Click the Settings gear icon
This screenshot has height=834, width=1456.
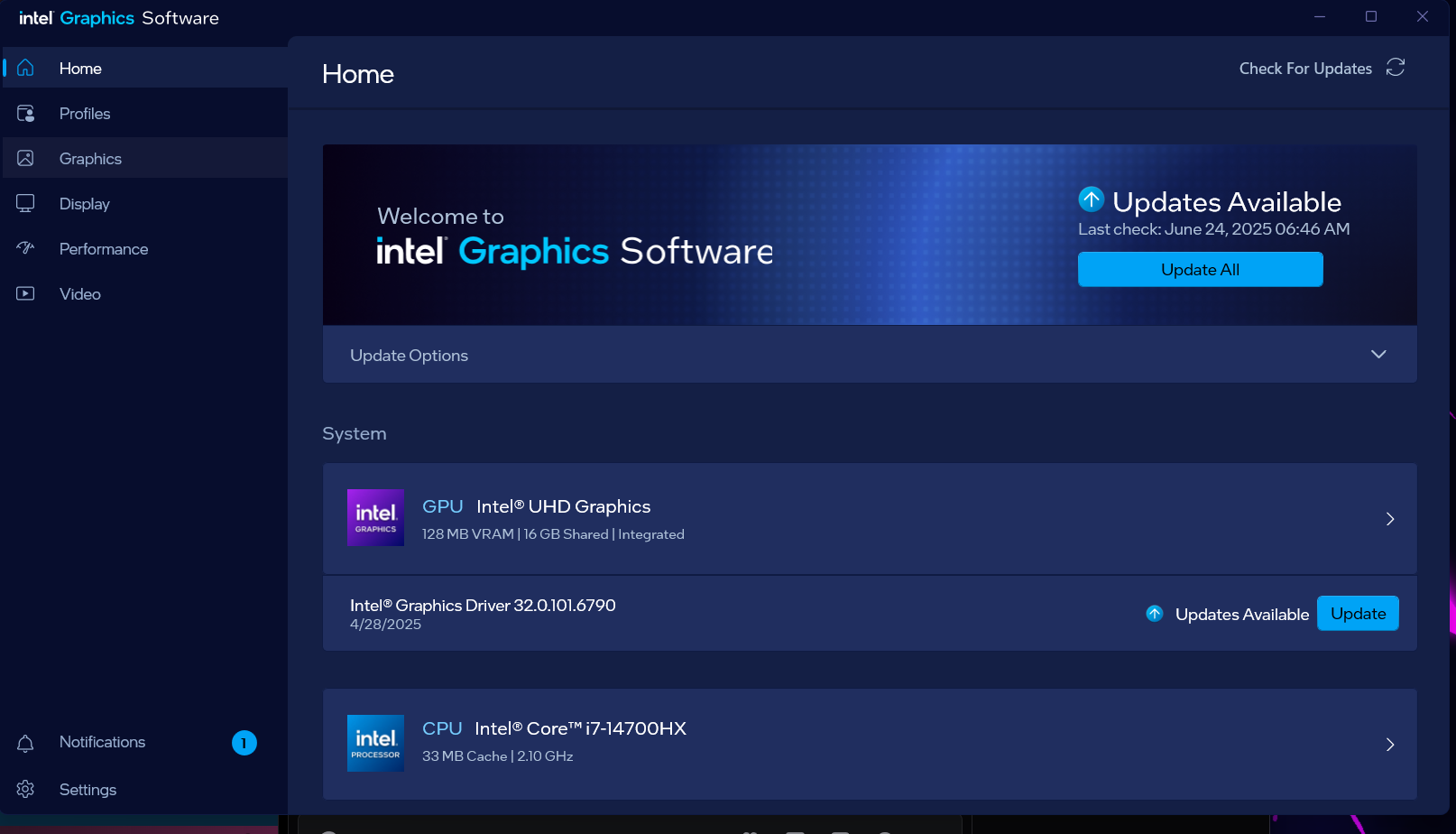tap(25, 789)
